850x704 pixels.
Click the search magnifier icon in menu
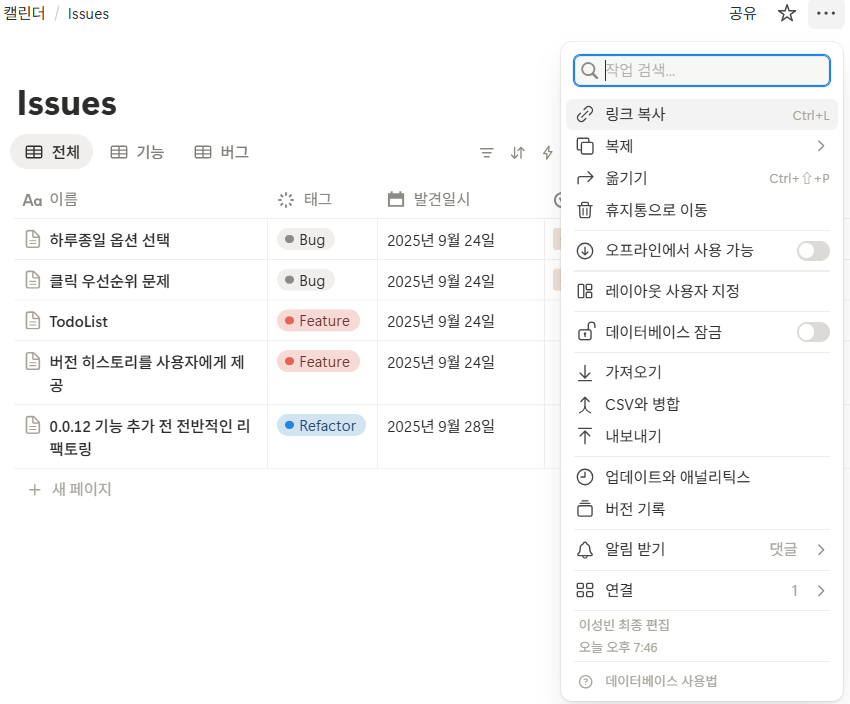coord(589,70)
